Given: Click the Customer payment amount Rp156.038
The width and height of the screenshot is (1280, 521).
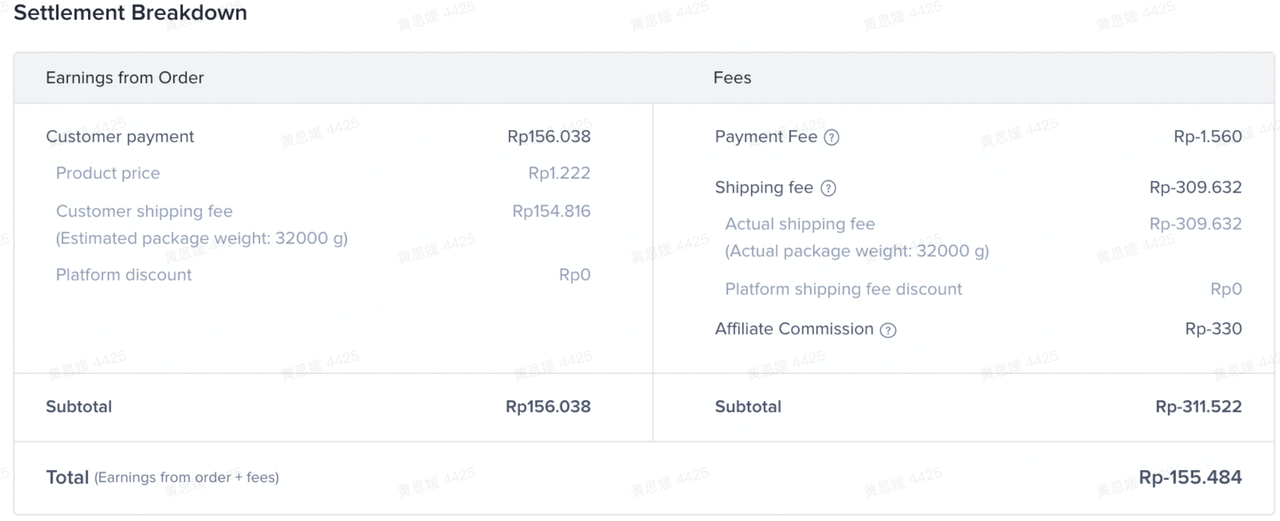Looking at the screenshot, I should (549, 137).
